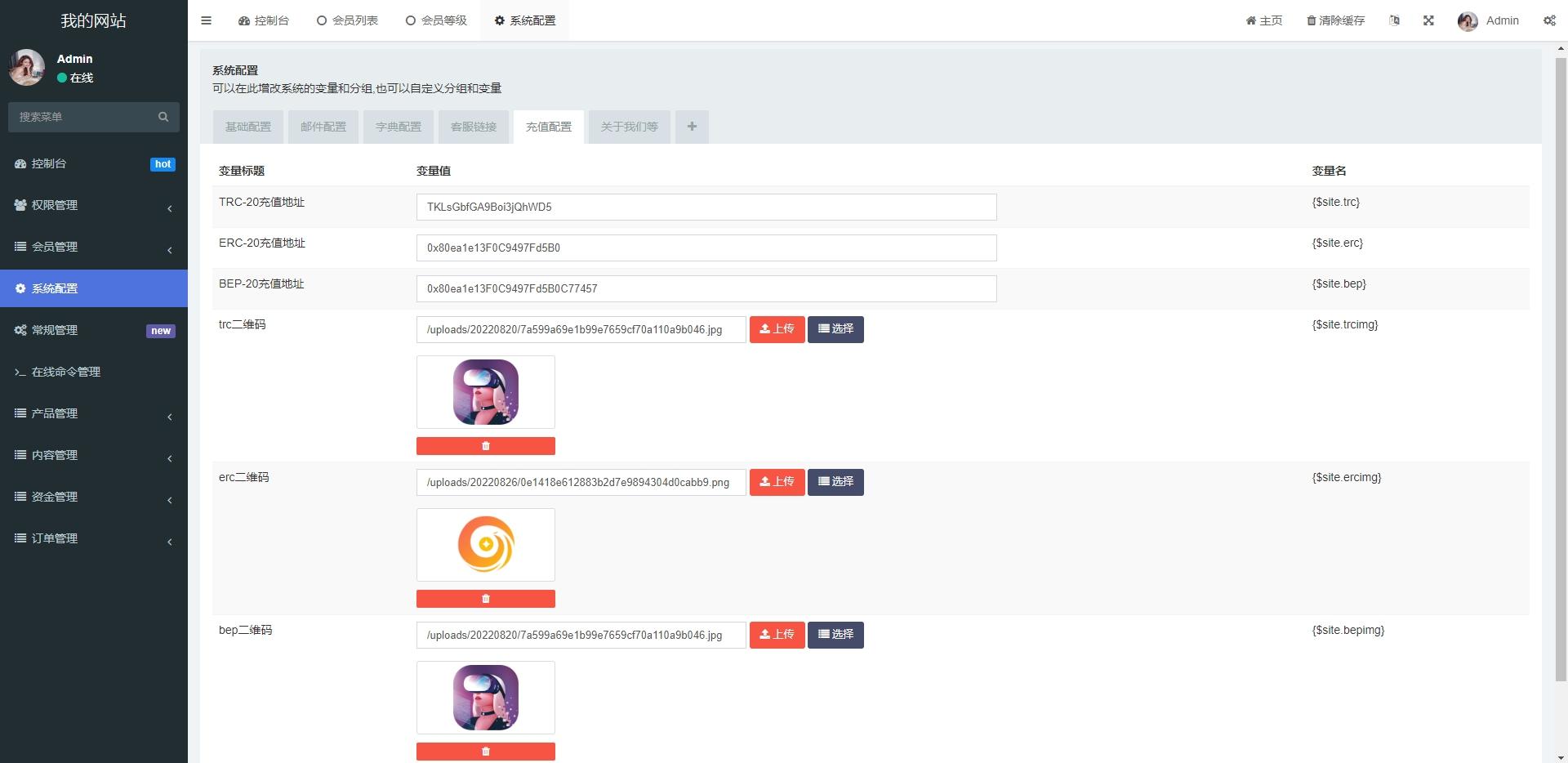
Task: Expand 资金管理 sidebar menu
Action: click(94, 497)
